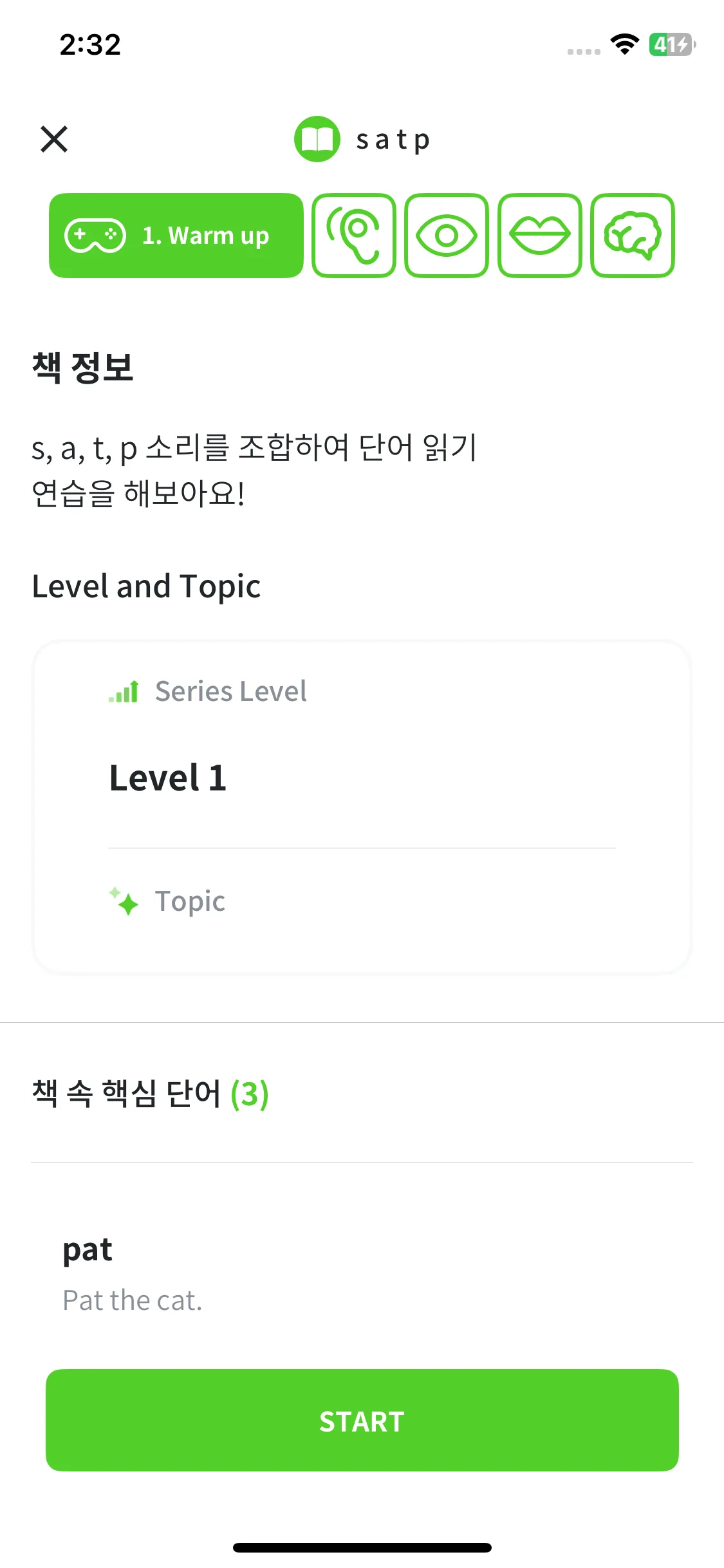
Task: Open the brain quiz step
Action: coord(633,236)
